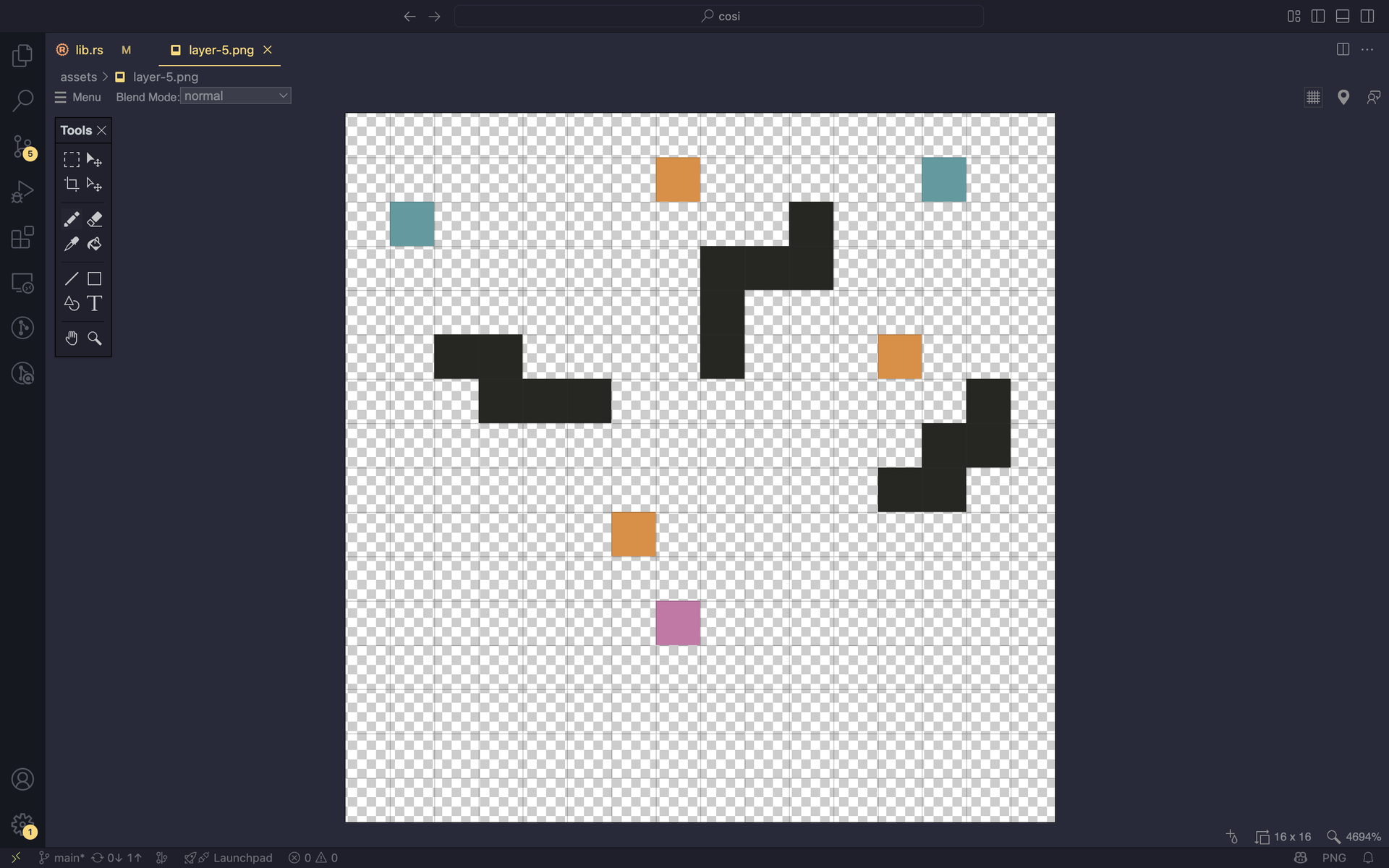1389x868 pixels.
Task: Toggle the primary side bar layout
Action: tap(1318, 16)
